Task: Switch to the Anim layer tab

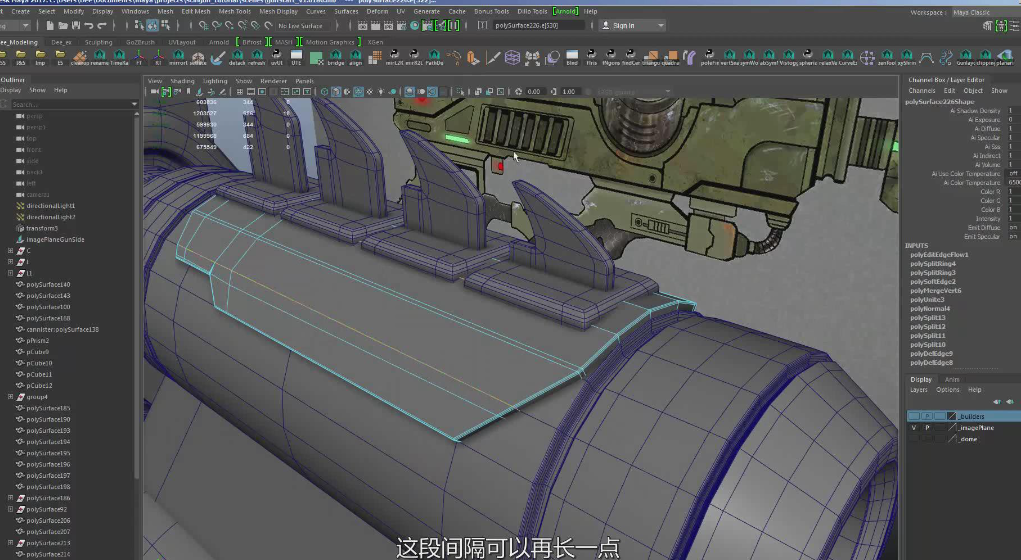Action: coord(952,380)
